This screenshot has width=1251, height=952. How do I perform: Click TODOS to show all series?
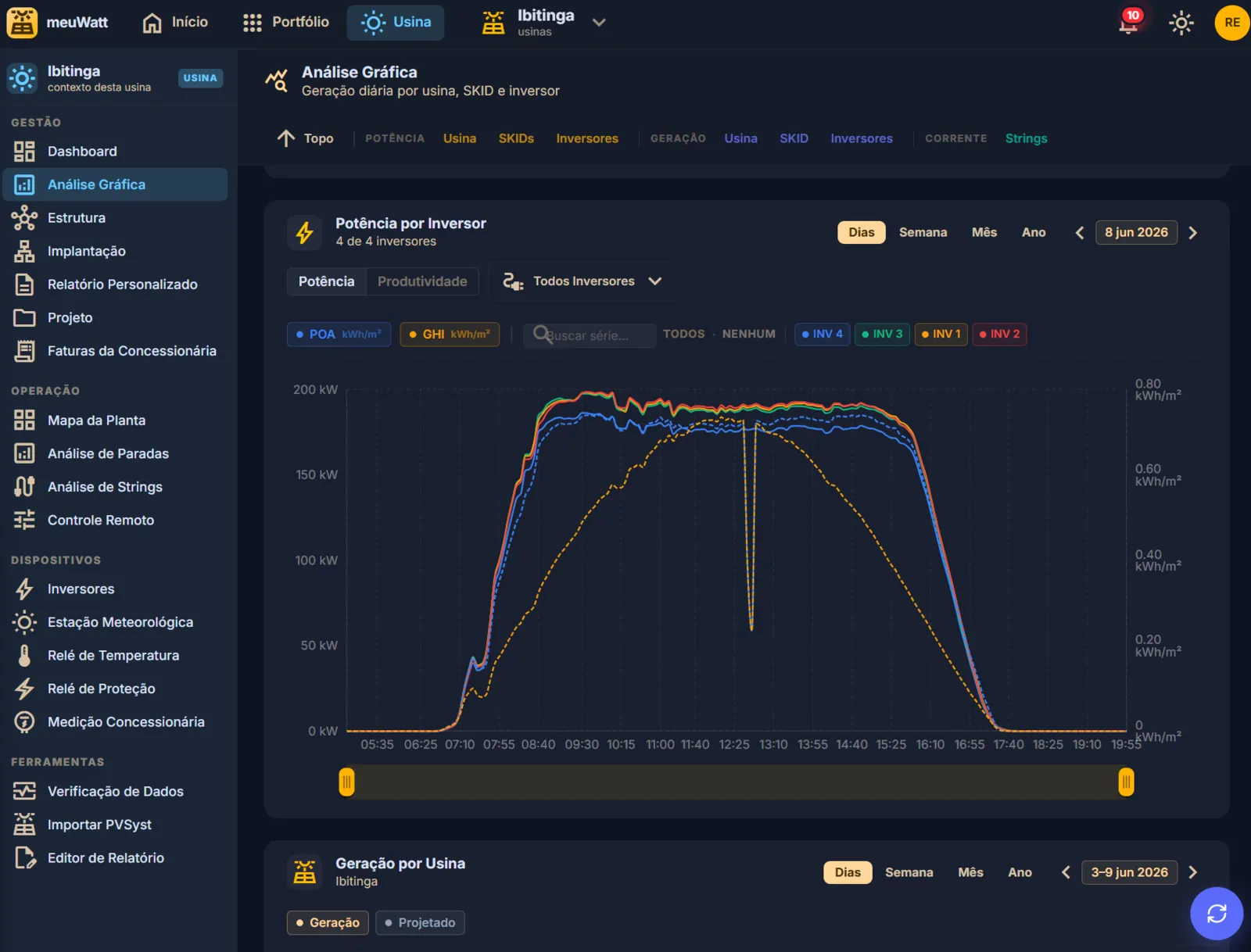[683, 334]
